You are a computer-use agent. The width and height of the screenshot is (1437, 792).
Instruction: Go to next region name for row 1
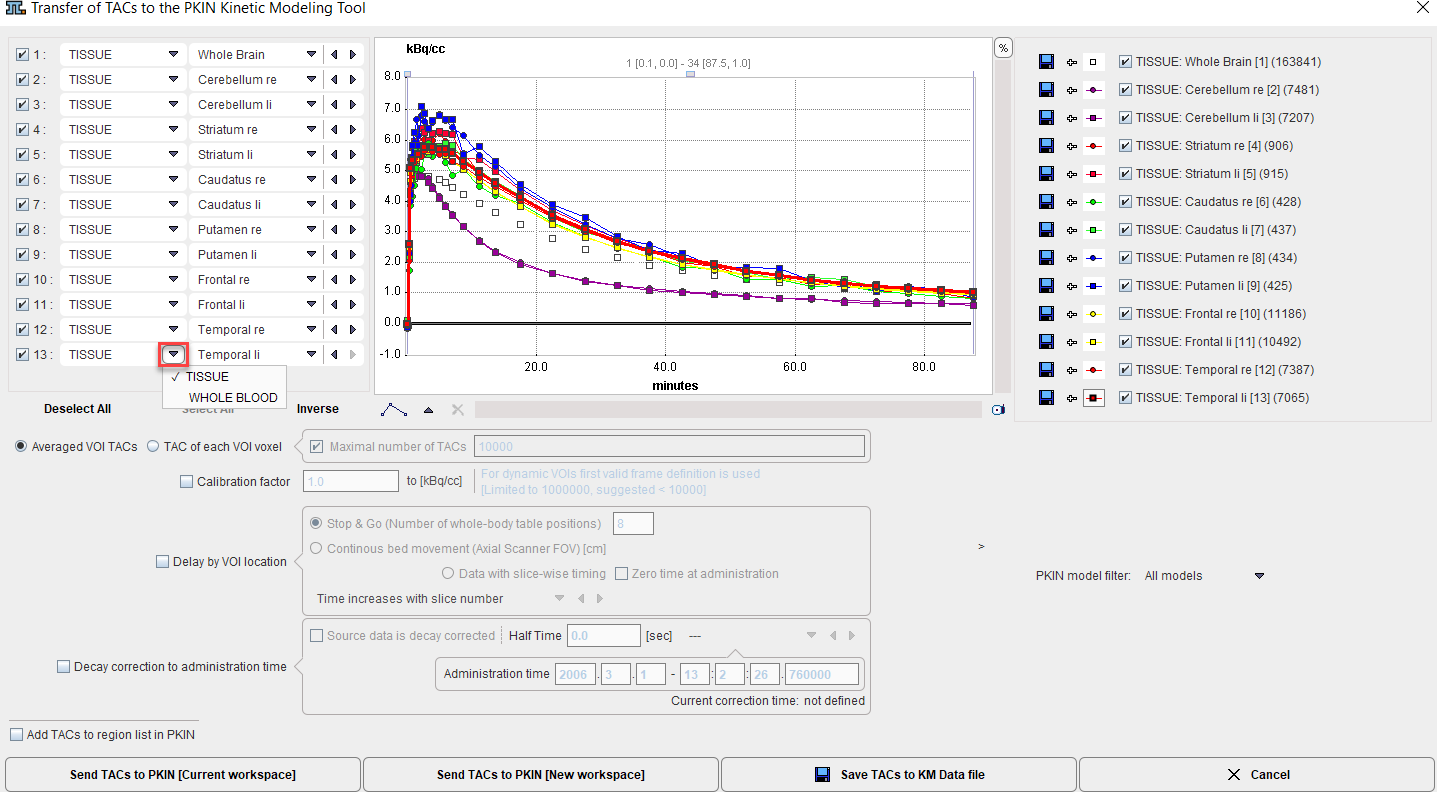coord(352,55)
